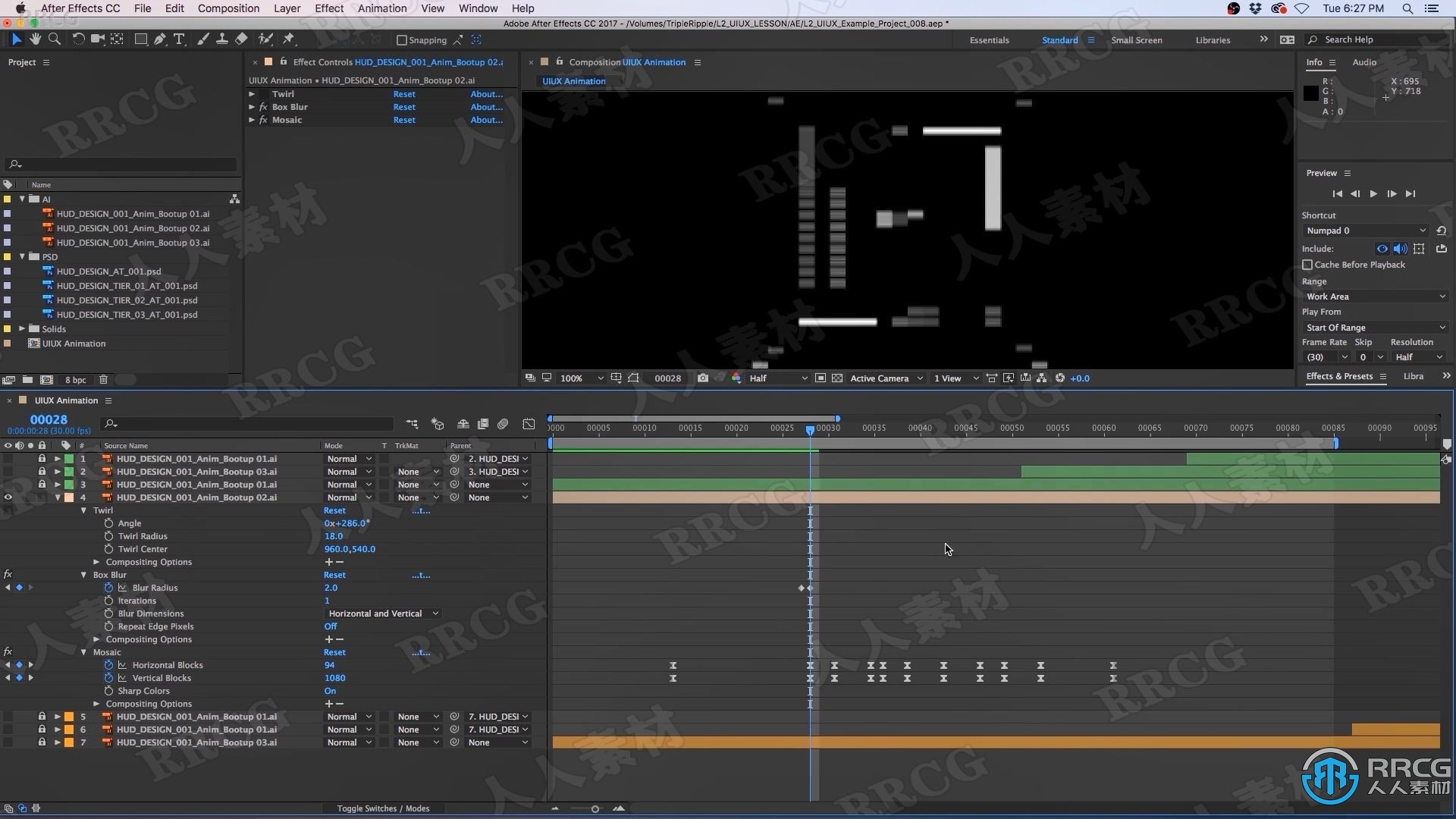Select the Animation menu item
This screenshot has height=819, width=1456.
point(382,8)
